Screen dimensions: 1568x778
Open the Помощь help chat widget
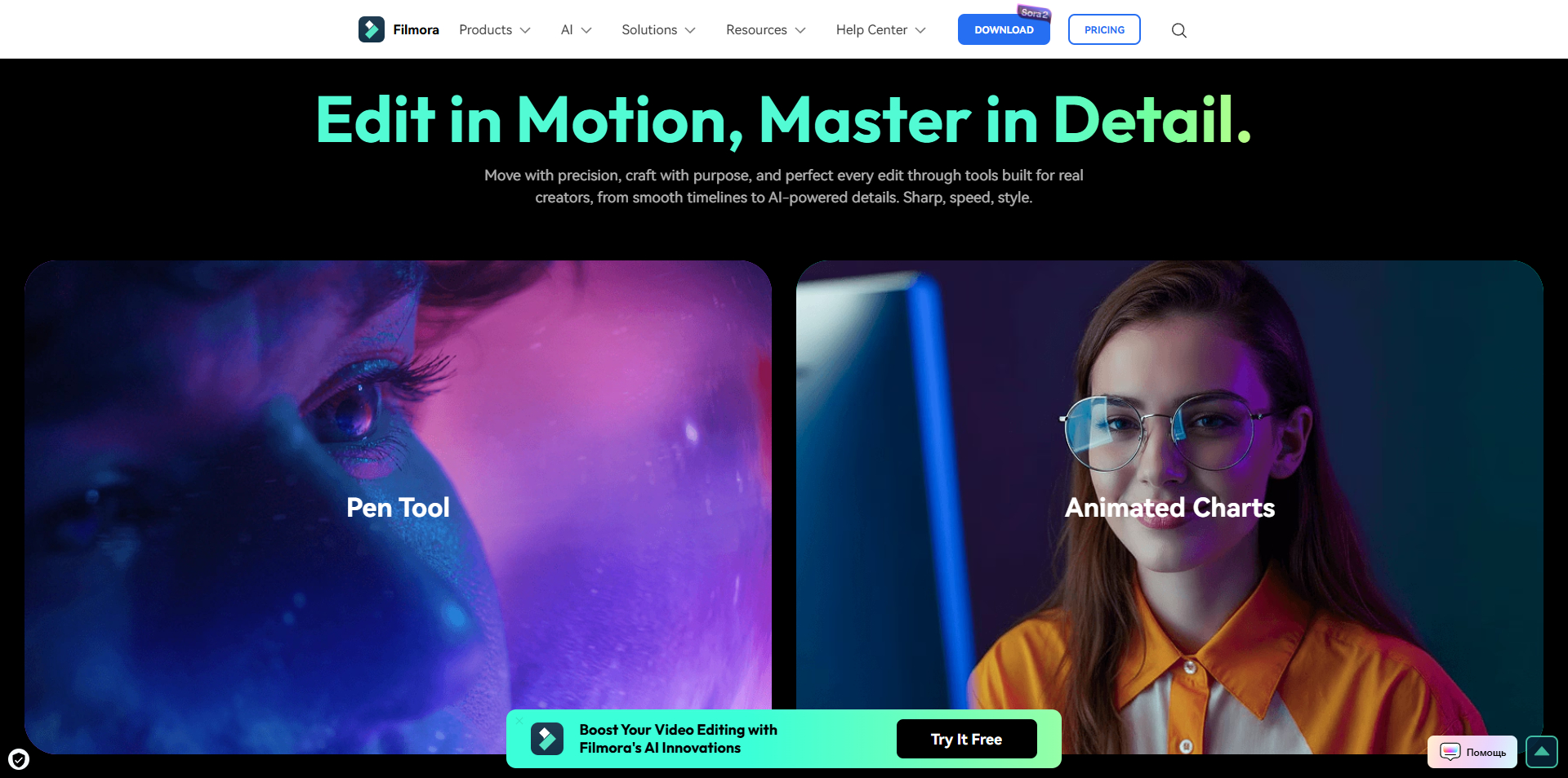[x=1472, y=752]
